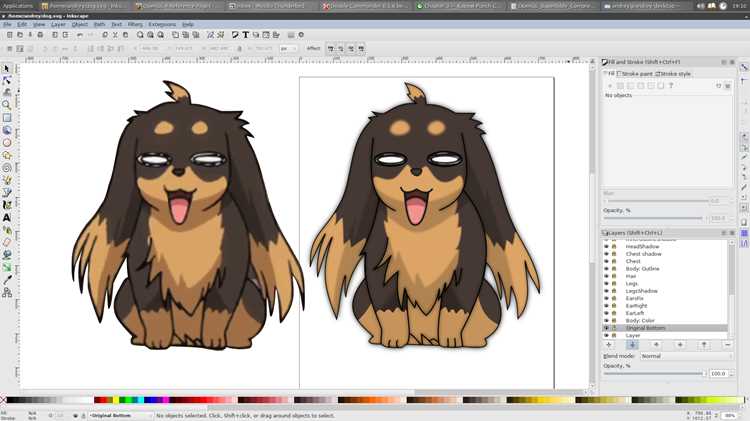Delete current layer with minus button
This screenshot has width=750, height=421.
coord(728,344)
